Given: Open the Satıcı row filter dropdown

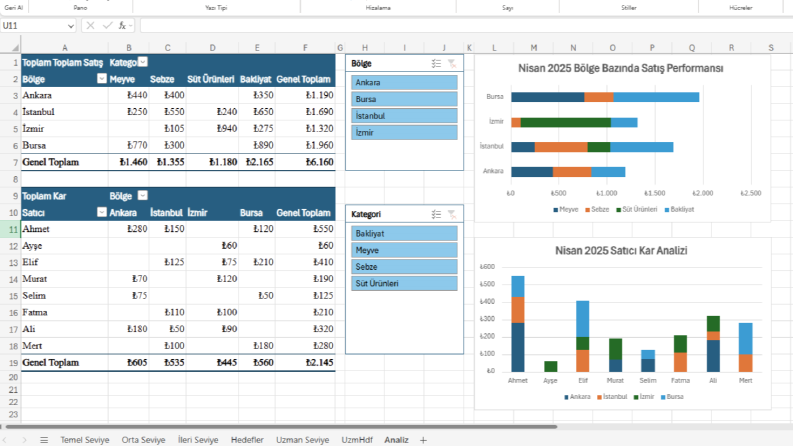Looking at the screenshot, I should [102, 212].
